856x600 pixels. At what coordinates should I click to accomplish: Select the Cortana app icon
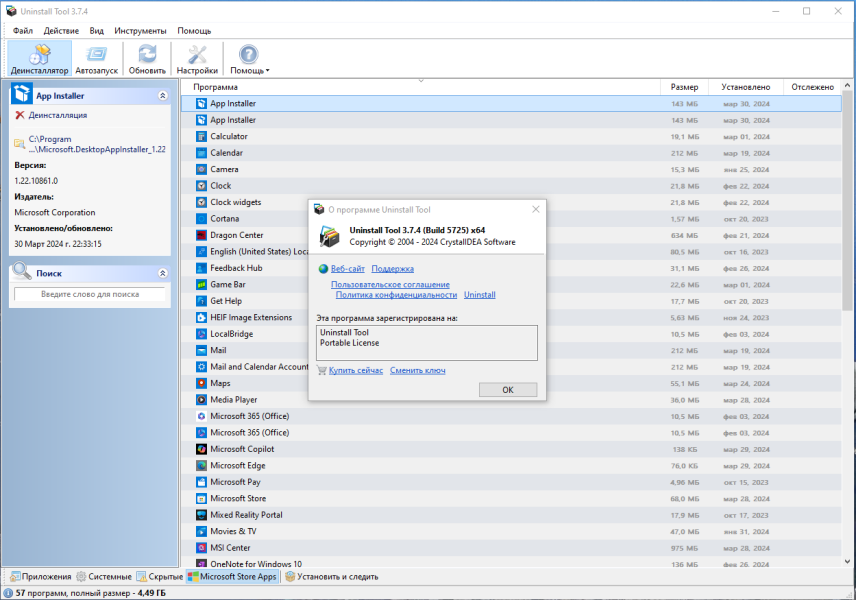pos(201,218)
